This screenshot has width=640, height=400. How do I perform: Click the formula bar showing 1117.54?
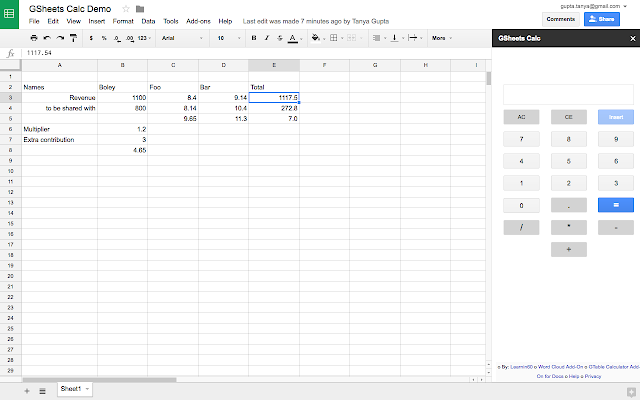256,53
